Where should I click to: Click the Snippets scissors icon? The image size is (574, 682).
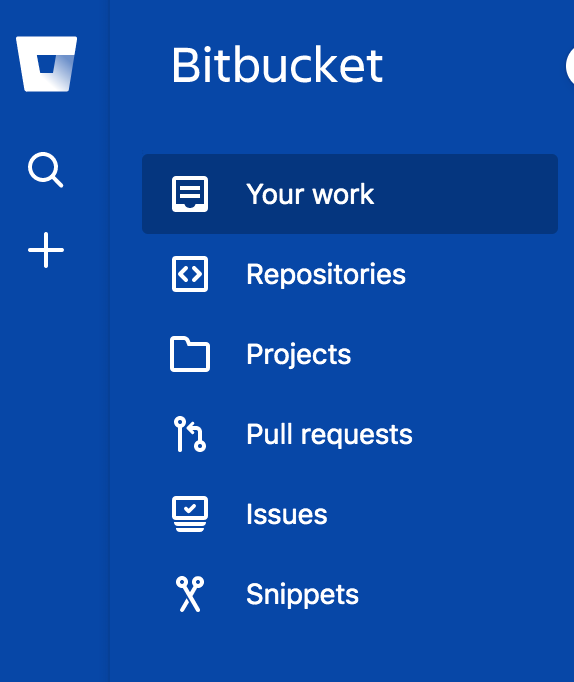pos(190,594)
